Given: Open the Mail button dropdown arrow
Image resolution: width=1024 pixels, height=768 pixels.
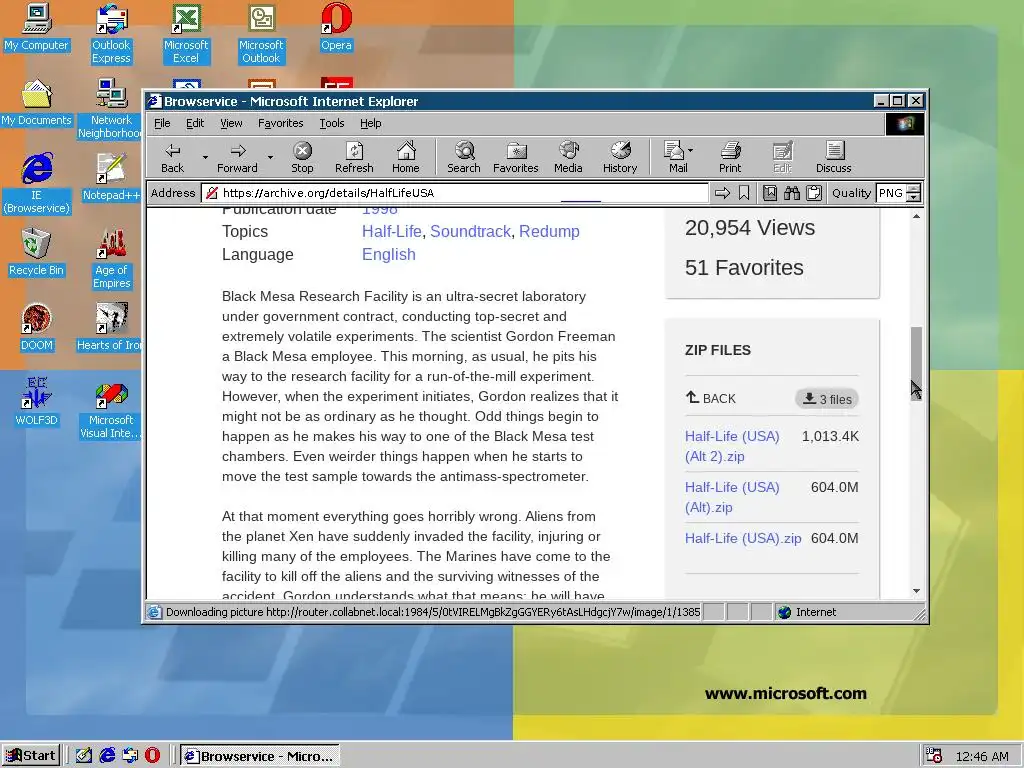Looking at the screenshot, I should coord(690,151).
